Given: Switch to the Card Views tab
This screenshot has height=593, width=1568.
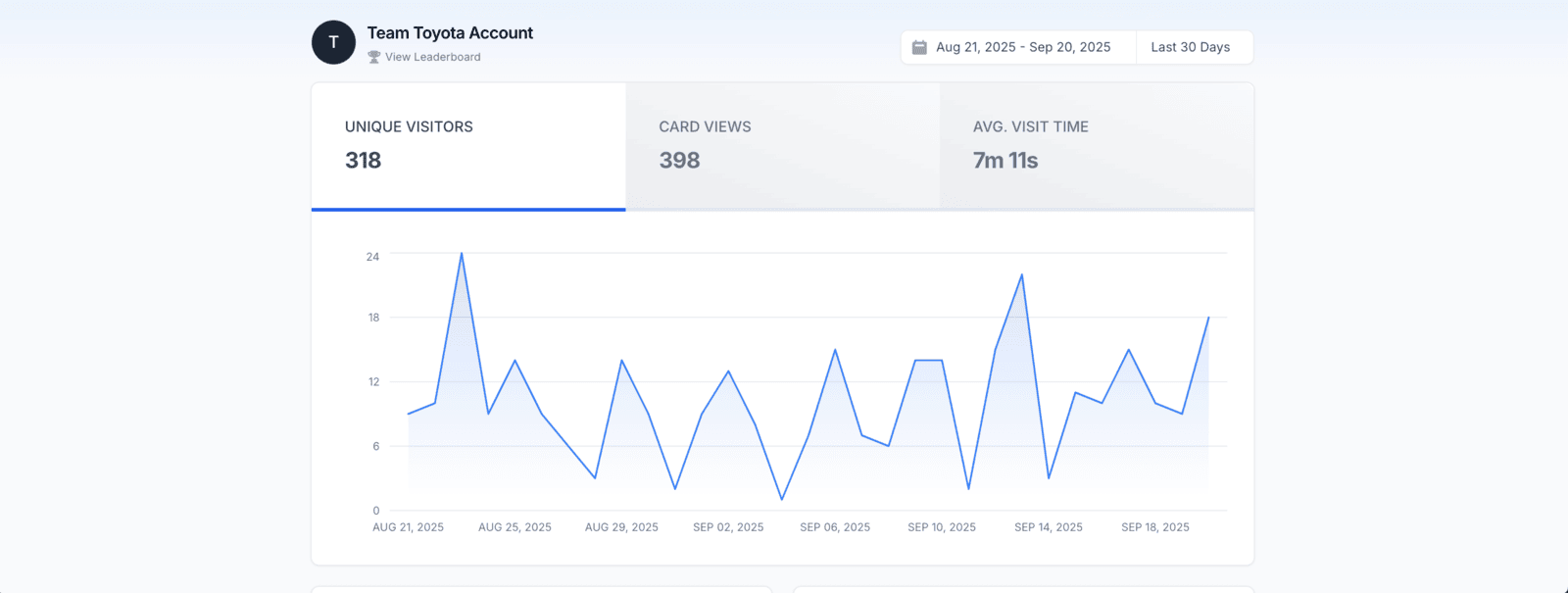Looking at the screenshot, I should click(782, 145).
